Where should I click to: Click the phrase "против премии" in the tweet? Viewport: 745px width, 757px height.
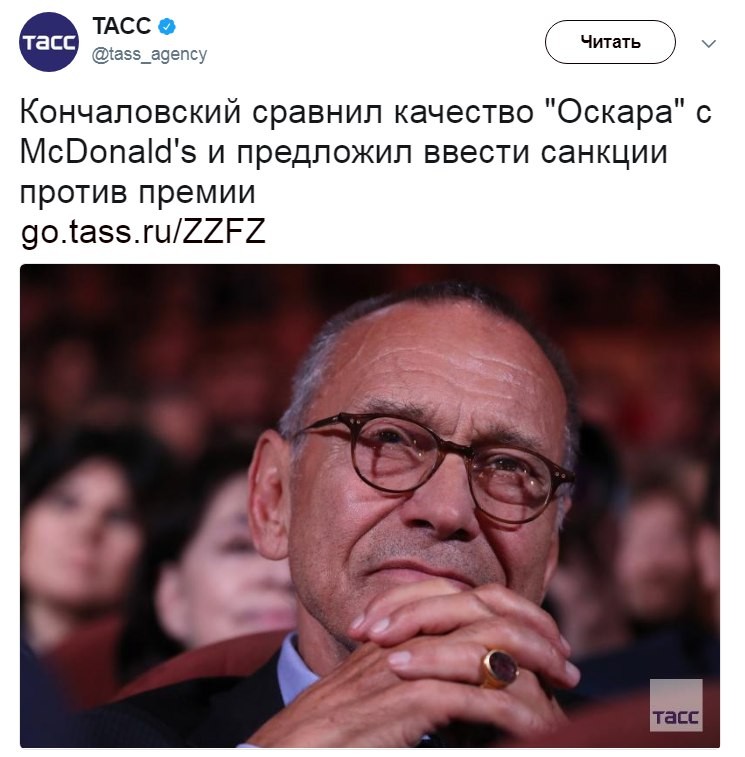(x=137, y=192)
